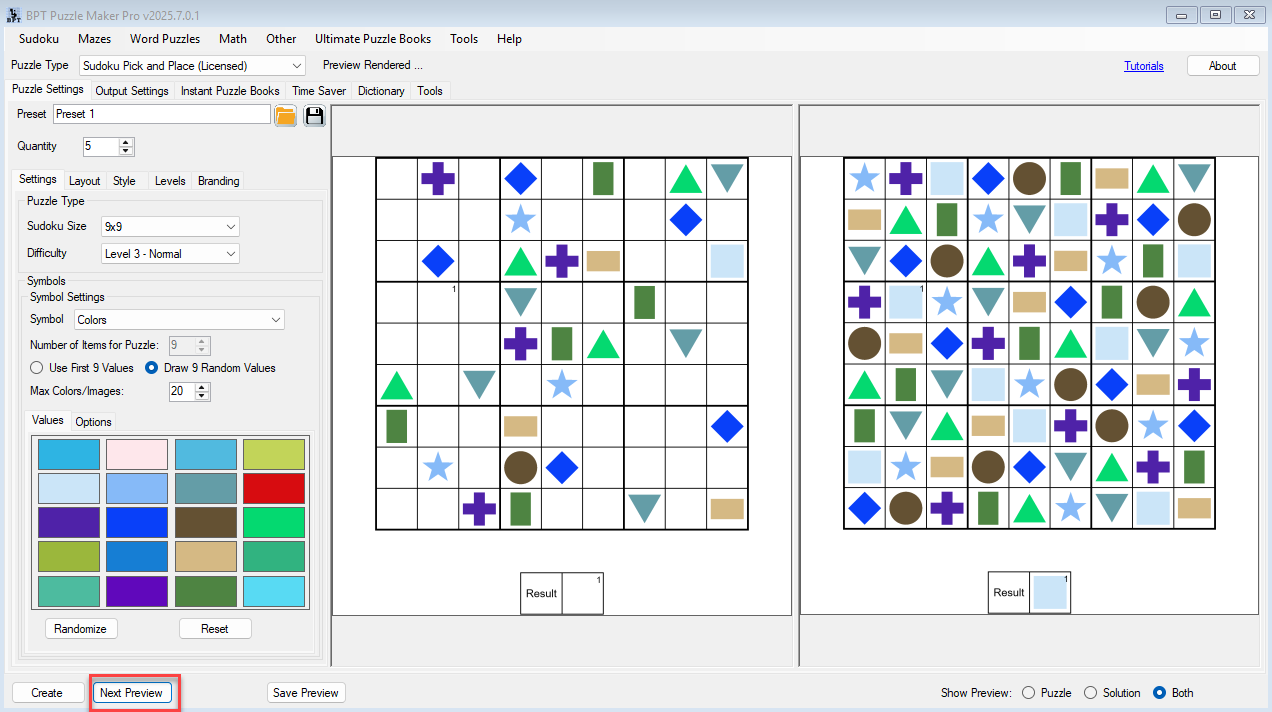This screenshot has width=1272, height=712.
Task: Switch to the Options tab
Action: tap(92, 421)
